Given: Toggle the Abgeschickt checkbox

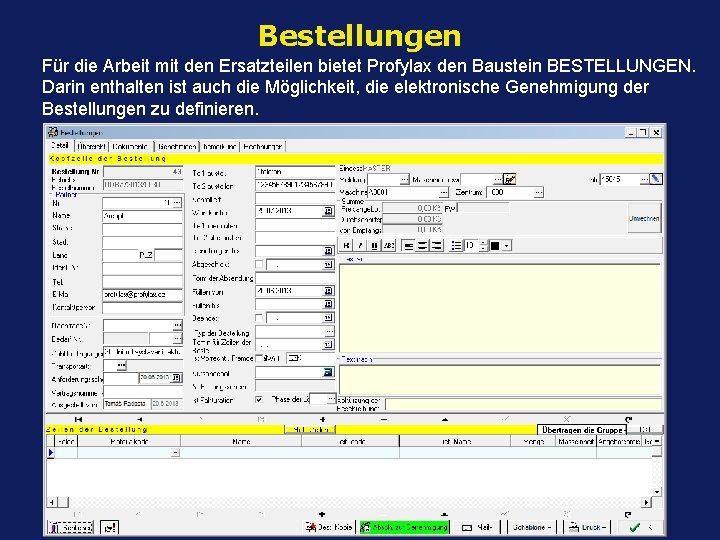Looking at the screenshot, I should [x=259, y=264].
